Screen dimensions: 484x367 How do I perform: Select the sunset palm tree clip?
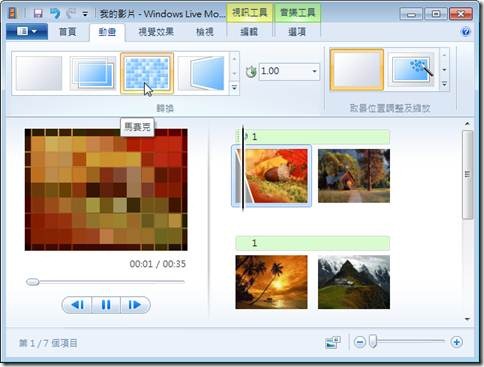coord(271,282)
